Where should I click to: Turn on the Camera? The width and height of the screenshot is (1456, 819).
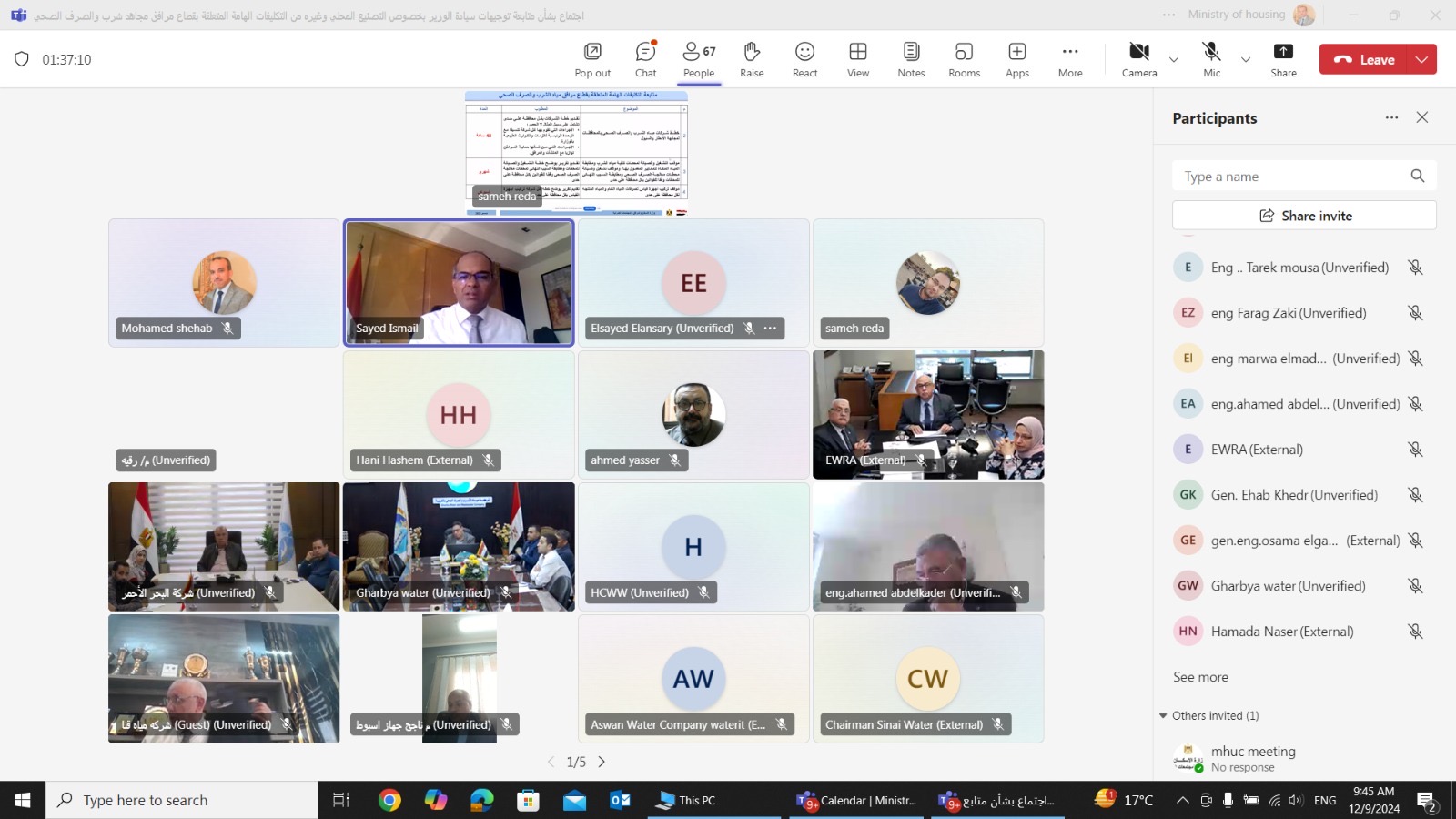[1139, 60]
